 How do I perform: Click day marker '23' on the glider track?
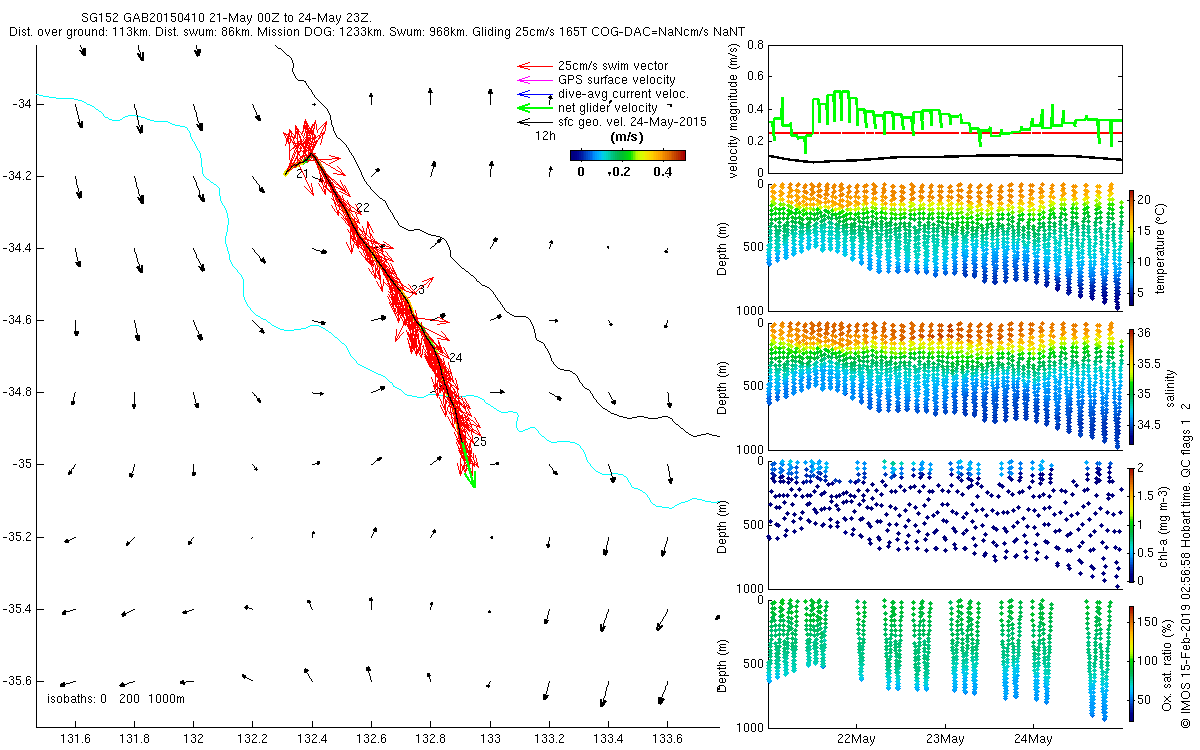point(418,290)
